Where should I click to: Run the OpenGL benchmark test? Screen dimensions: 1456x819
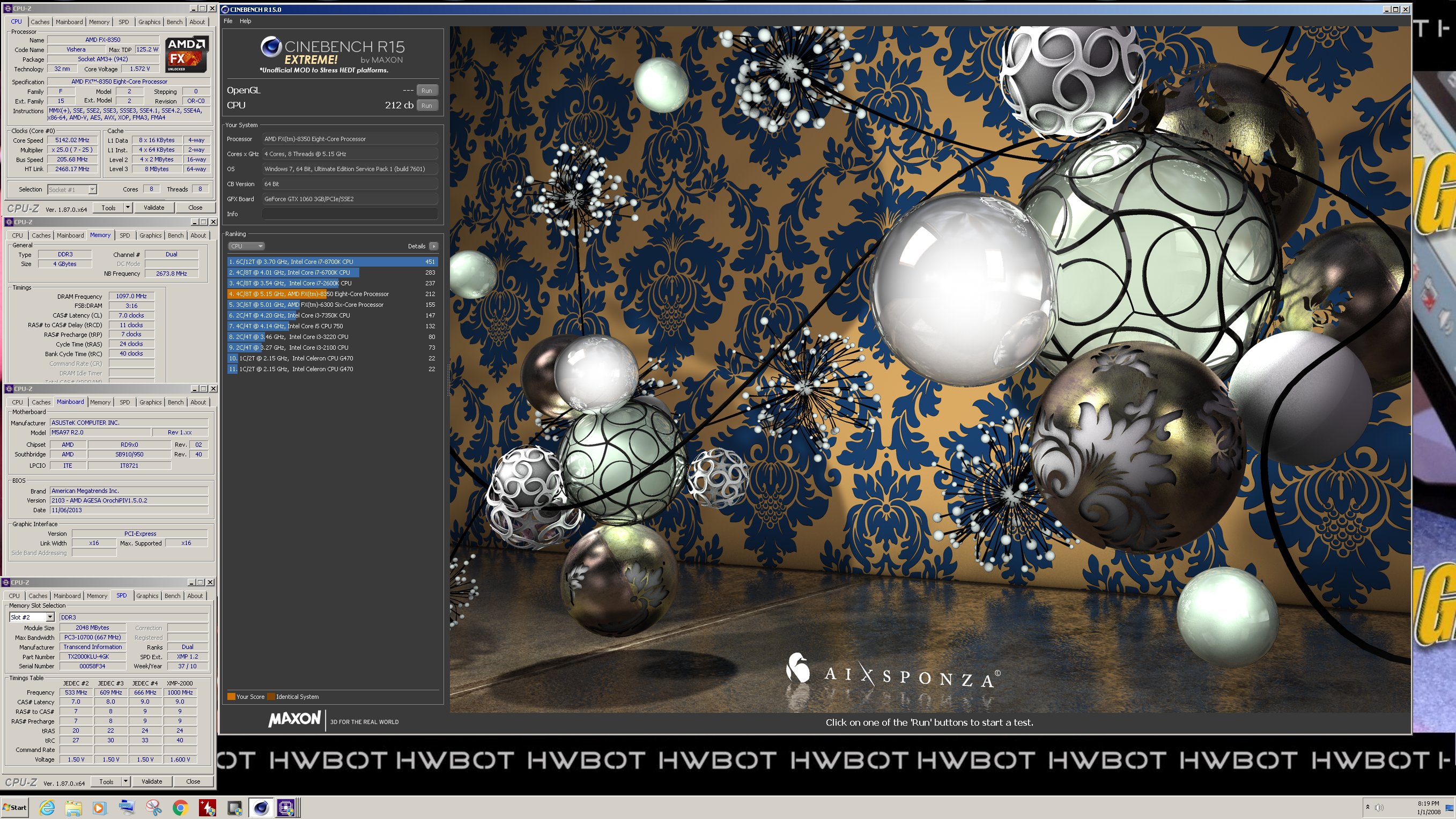427,91
